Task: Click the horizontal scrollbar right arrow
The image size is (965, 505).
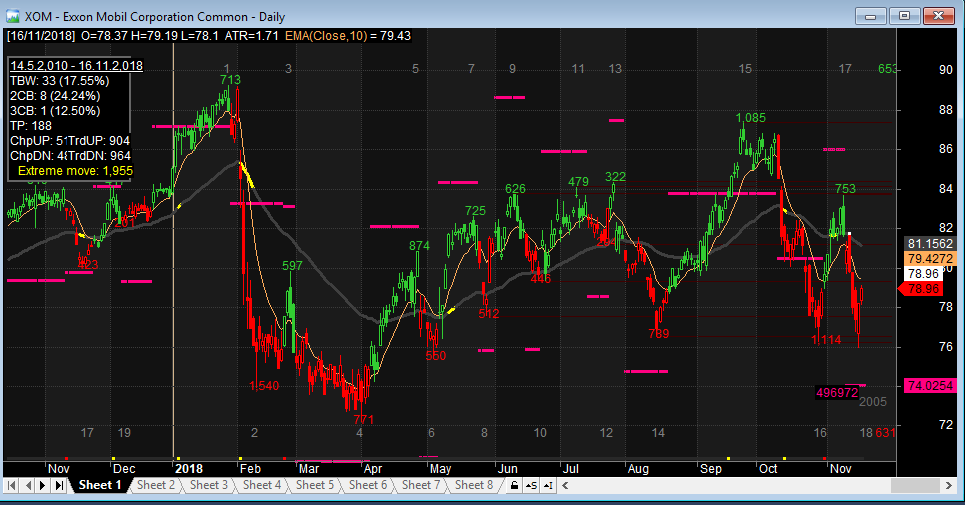Action: (x=949, y=485)
